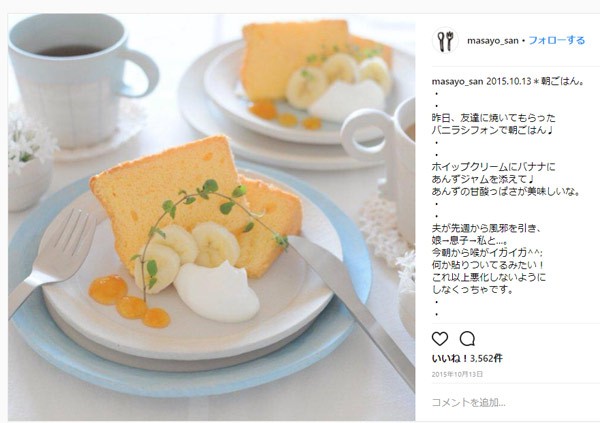600x423 pixels.
Task: Click the whipped cream on front plate
Action: (216, 292)
